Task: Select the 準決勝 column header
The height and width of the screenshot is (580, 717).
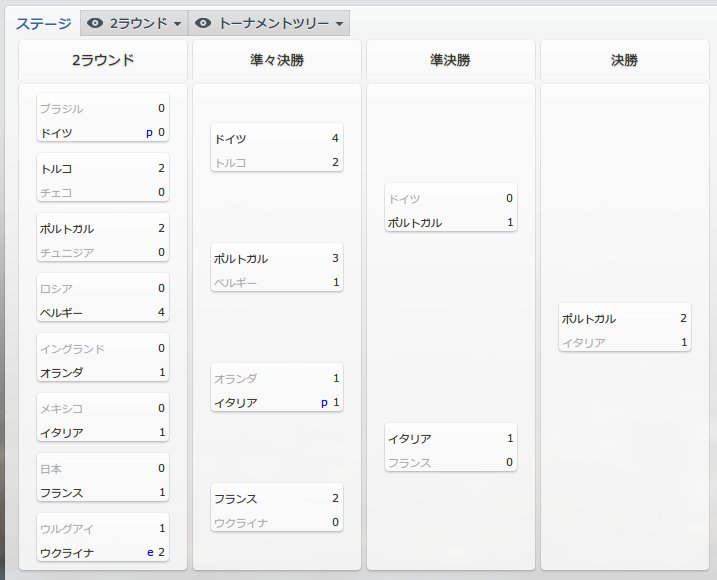Action: (451, 60)
